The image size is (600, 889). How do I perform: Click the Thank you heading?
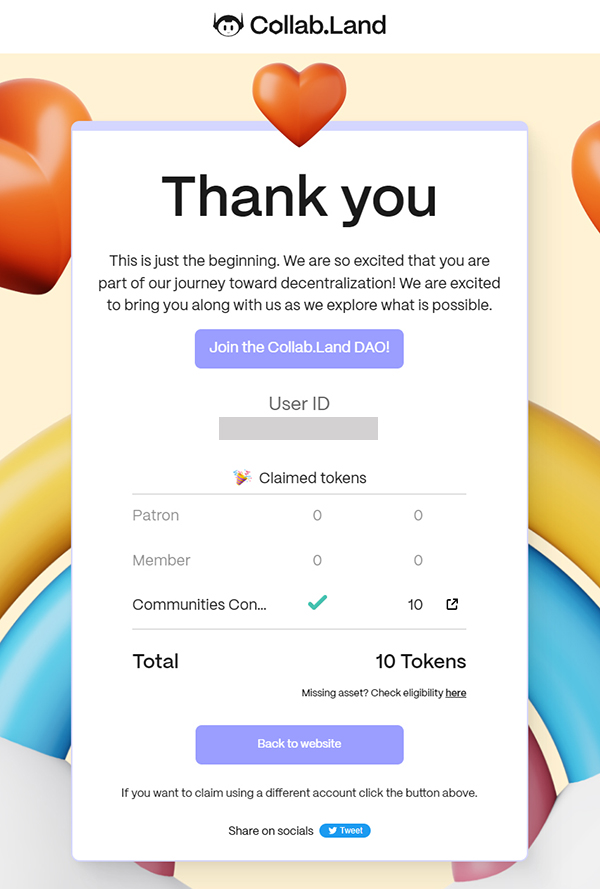point(299,197)
